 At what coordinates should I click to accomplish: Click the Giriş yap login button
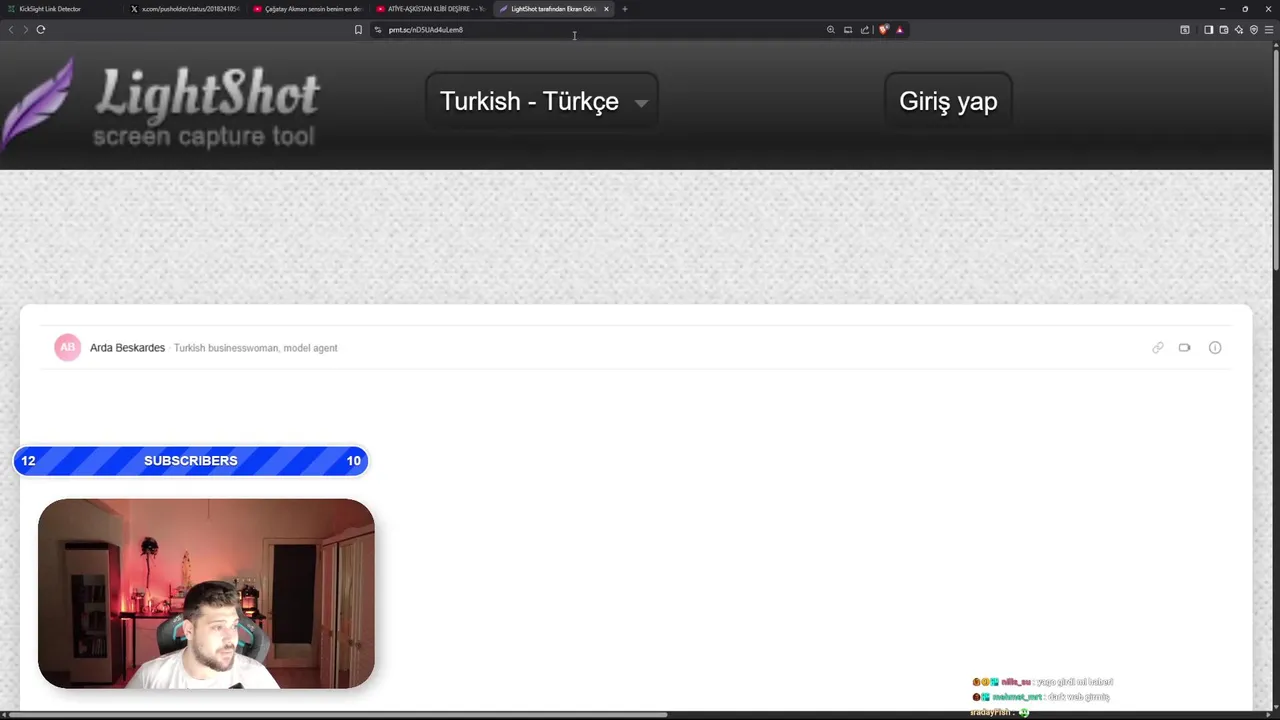point(948,101)
